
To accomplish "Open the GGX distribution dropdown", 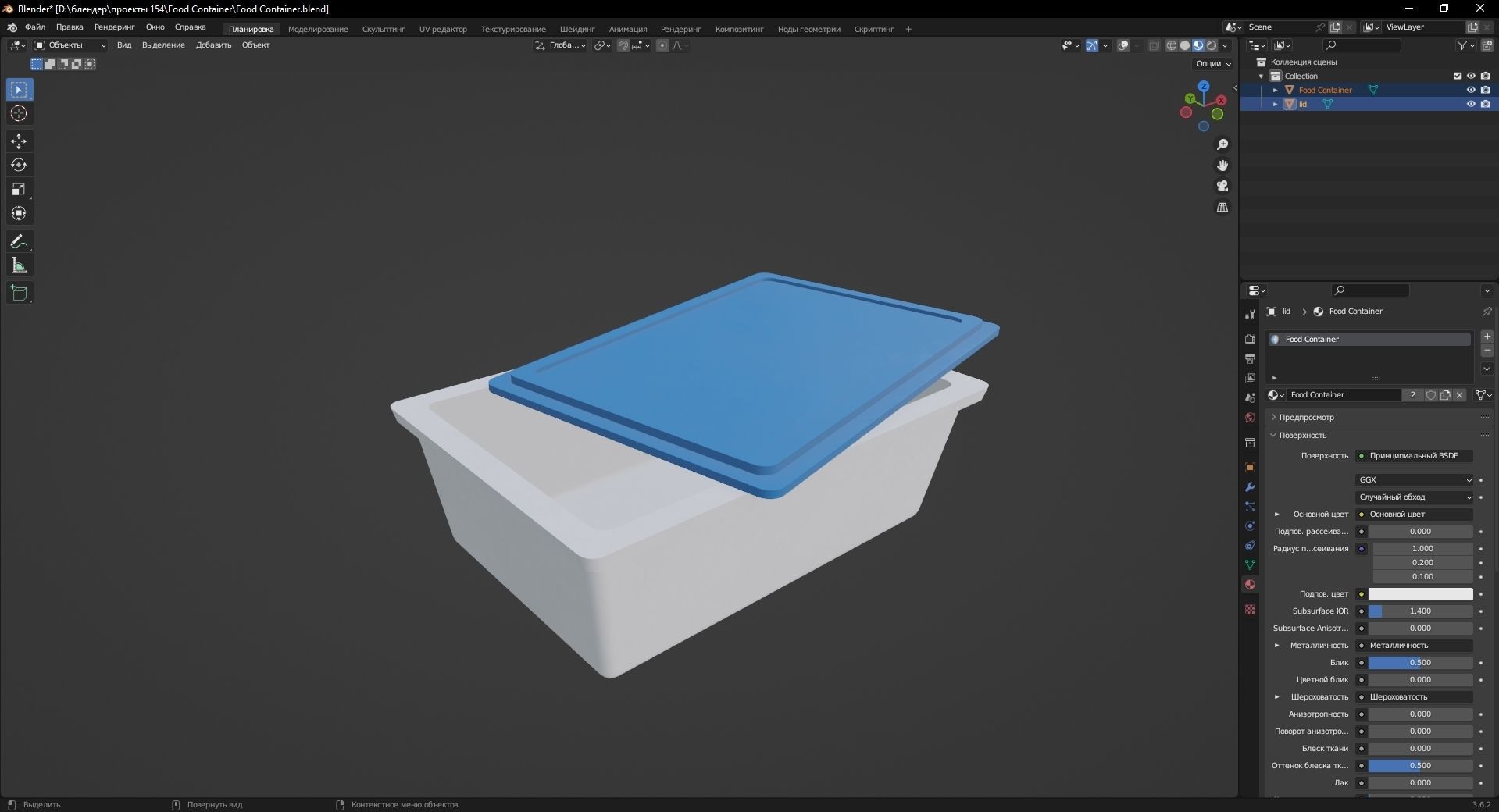I will point(1414,479).
